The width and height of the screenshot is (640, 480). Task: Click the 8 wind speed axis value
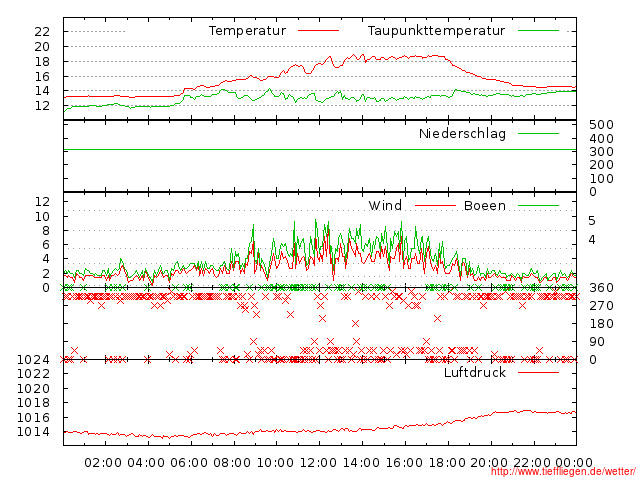pos(46,231)
